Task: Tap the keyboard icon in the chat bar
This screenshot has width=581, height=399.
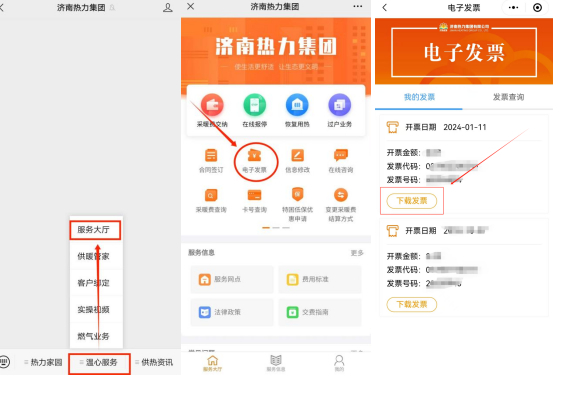Action: pos(4,362)
